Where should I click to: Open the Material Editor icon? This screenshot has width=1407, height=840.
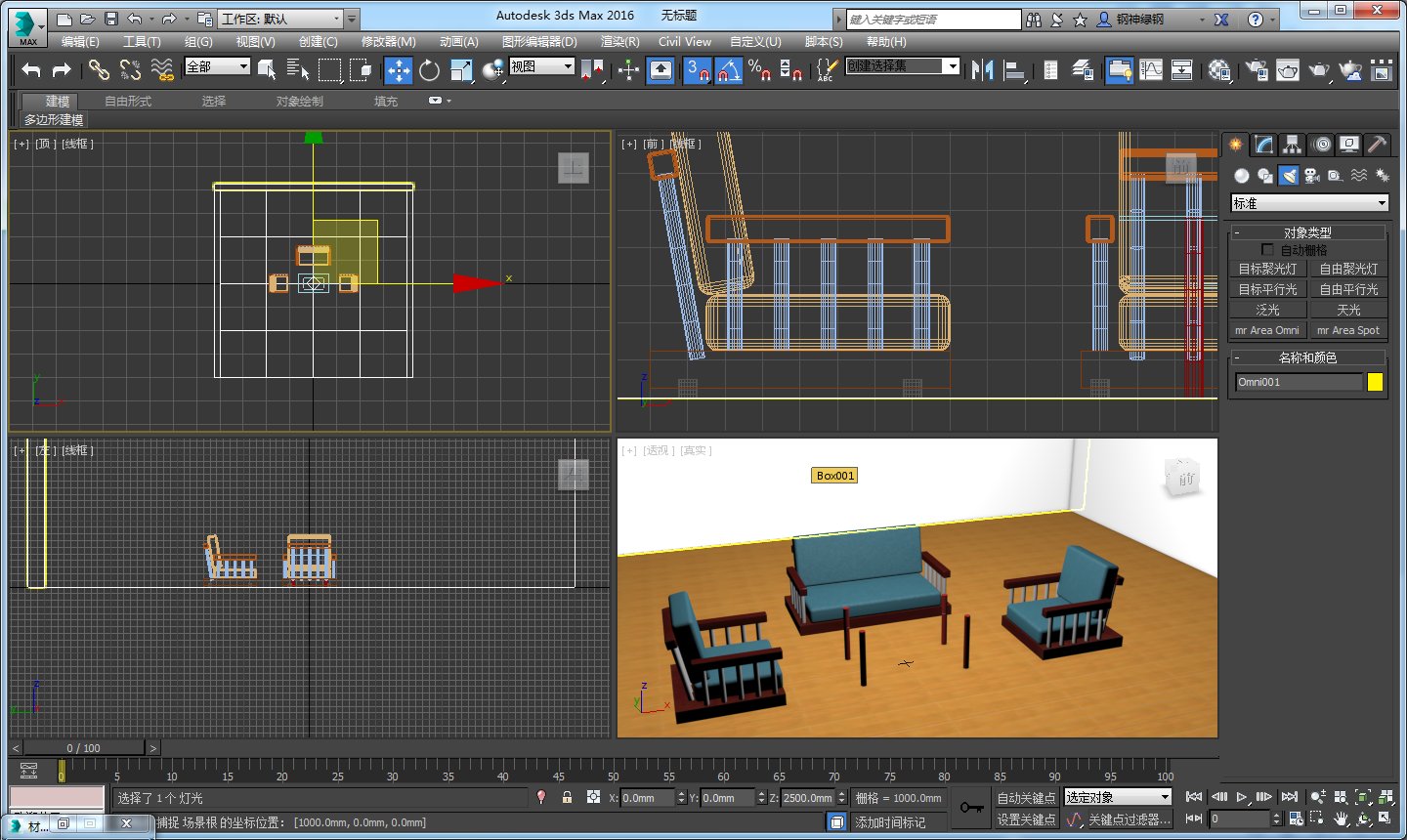click(1218, 70)
